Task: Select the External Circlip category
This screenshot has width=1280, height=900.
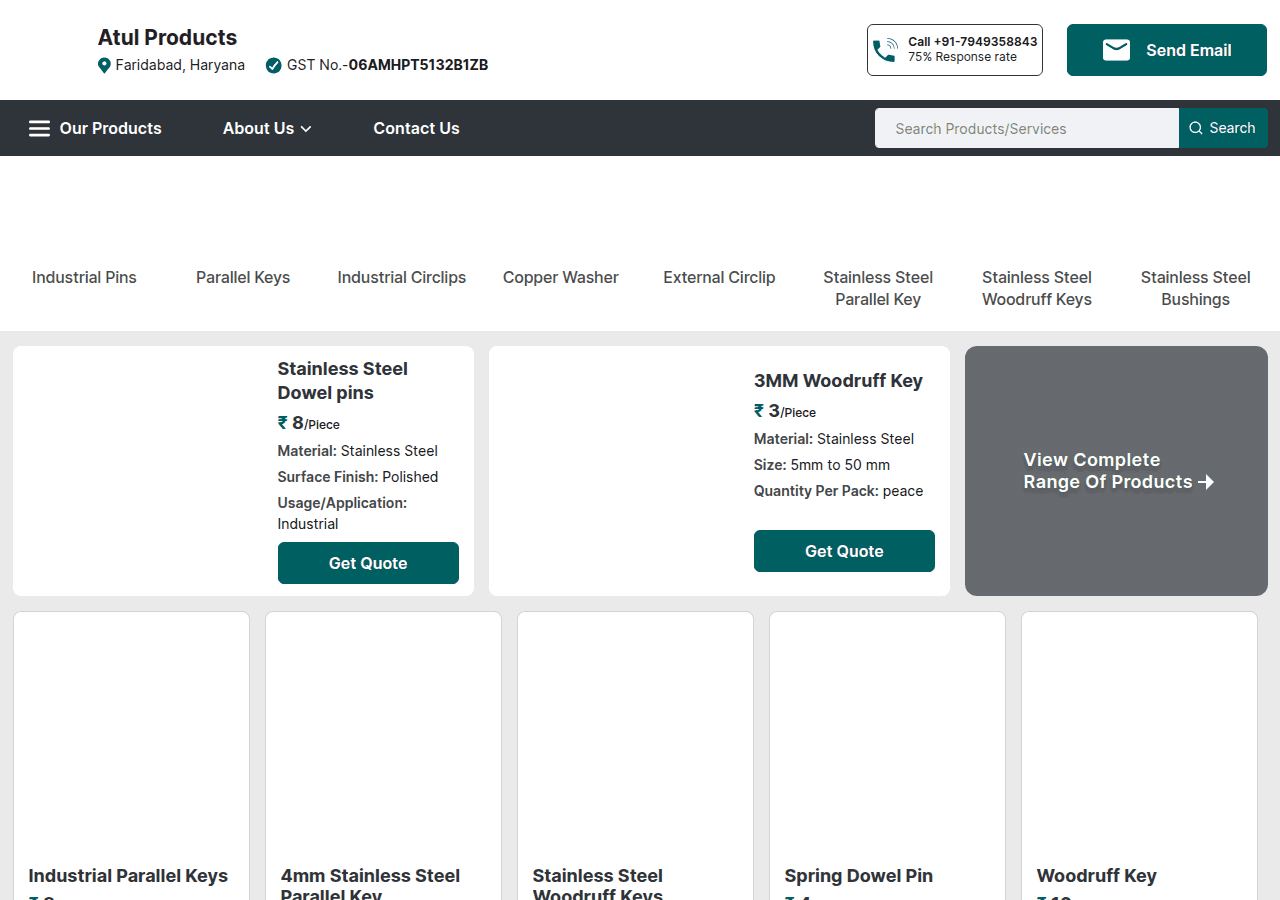Action: (719, 277)
